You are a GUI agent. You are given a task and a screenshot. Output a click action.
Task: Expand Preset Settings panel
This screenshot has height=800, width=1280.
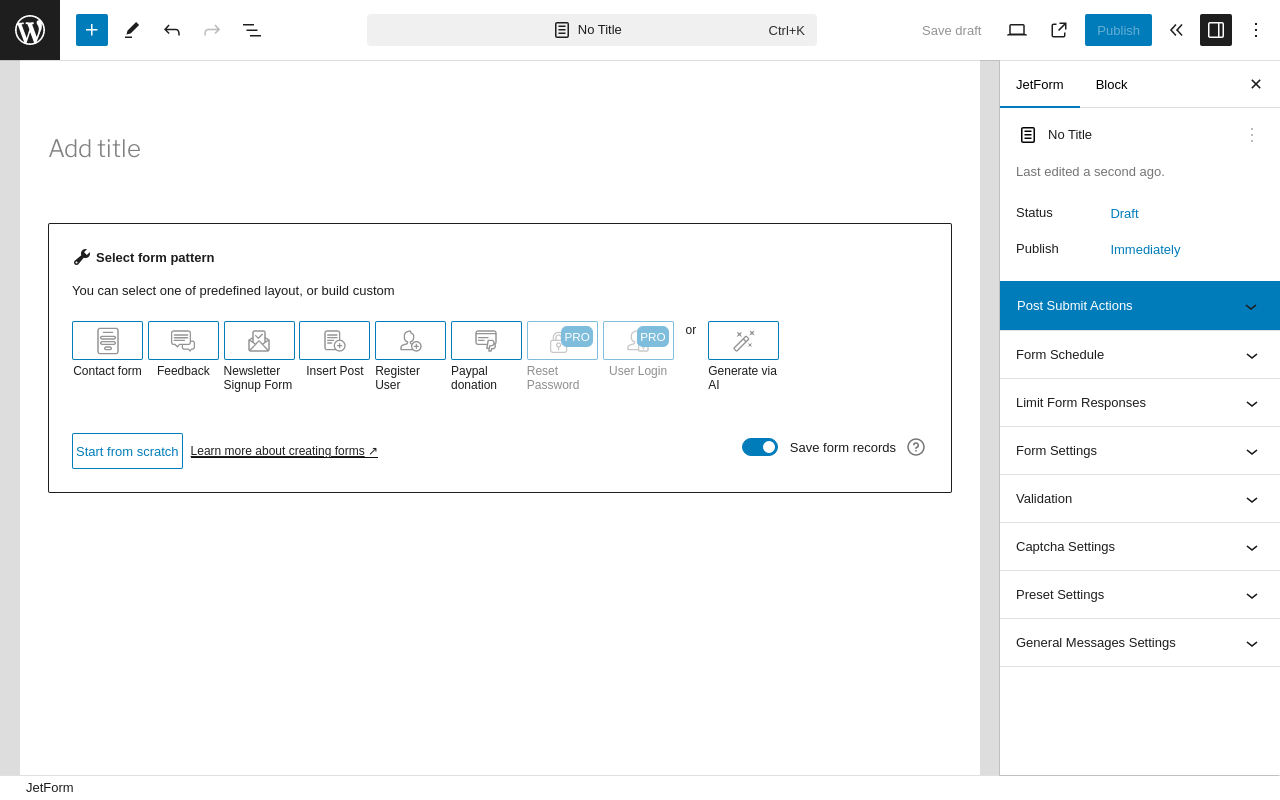tap(1140, 595)
